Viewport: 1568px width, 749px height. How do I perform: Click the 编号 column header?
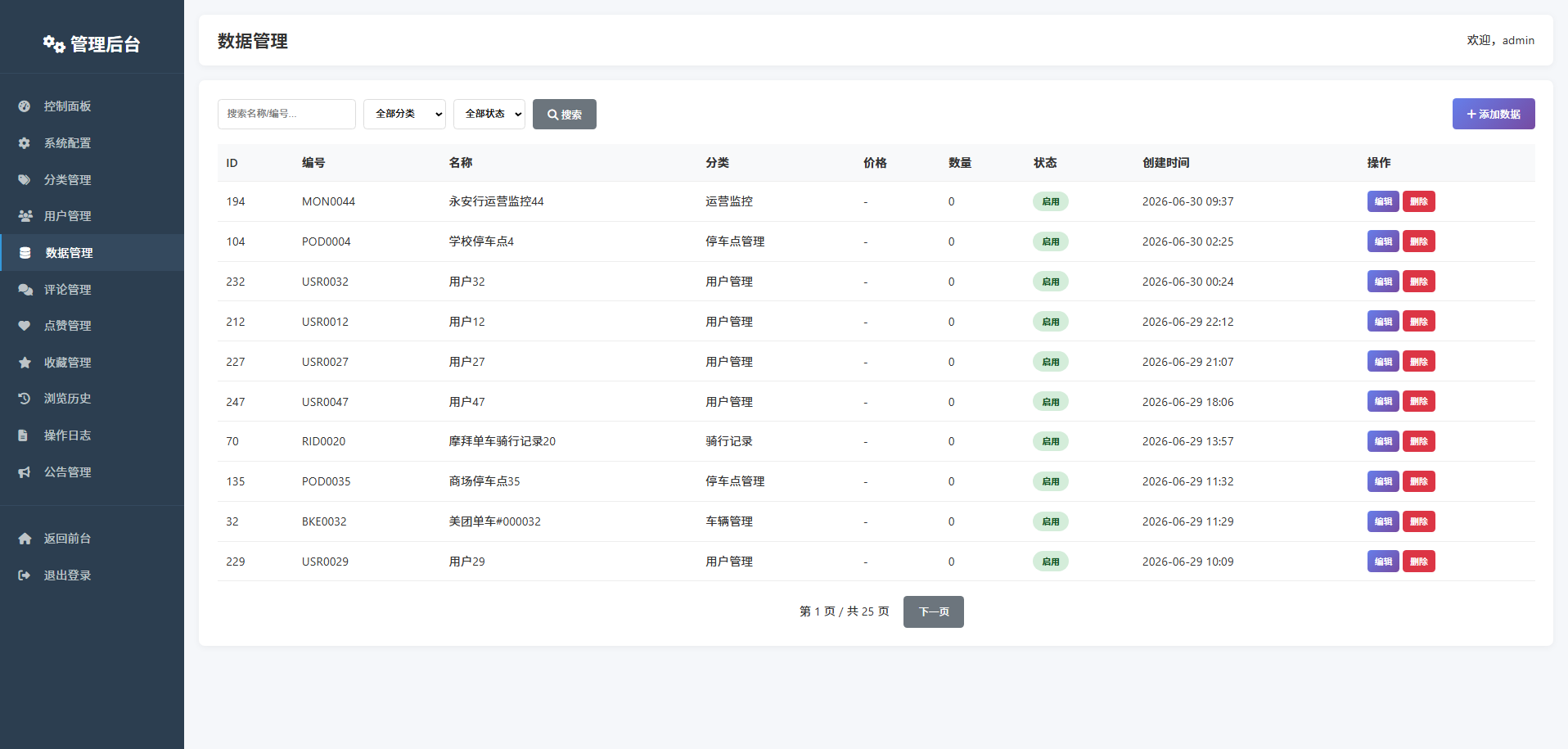(x=313, y=163)
